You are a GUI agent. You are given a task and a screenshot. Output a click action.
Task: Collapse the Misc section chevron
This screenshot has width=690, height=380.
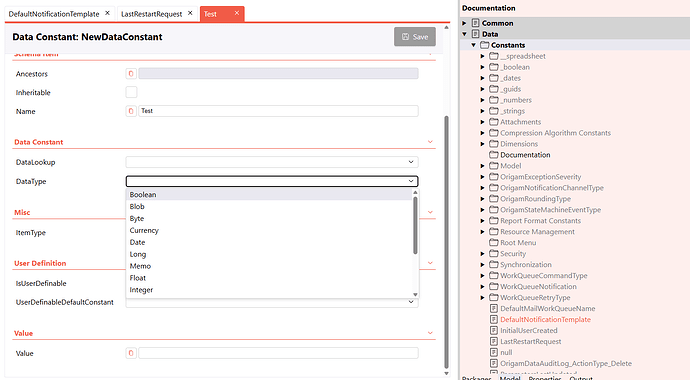coord(430,212)
